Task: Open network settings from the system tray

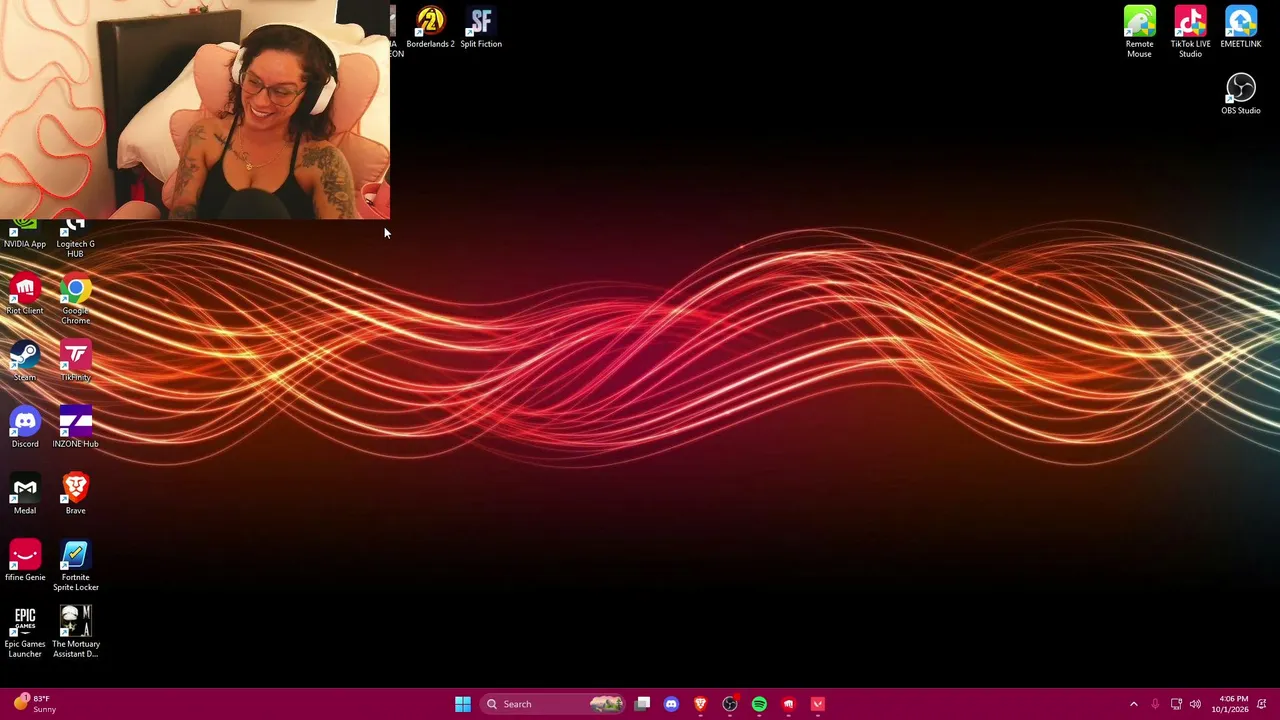Action: 1176,704
